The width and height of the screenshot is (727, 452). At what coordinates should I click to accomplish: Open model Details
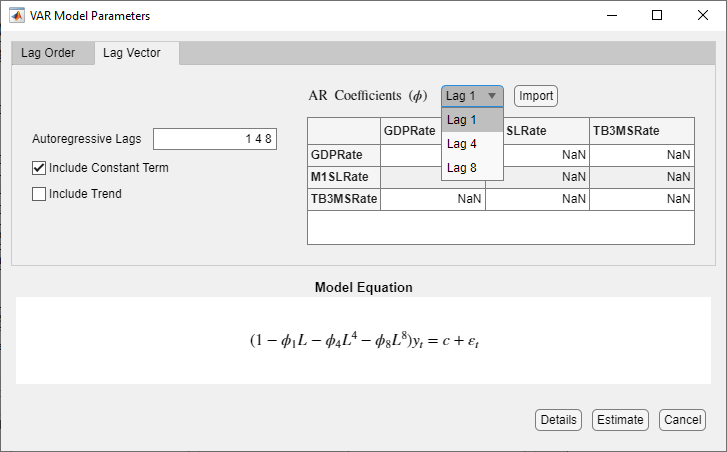(559, 420)
